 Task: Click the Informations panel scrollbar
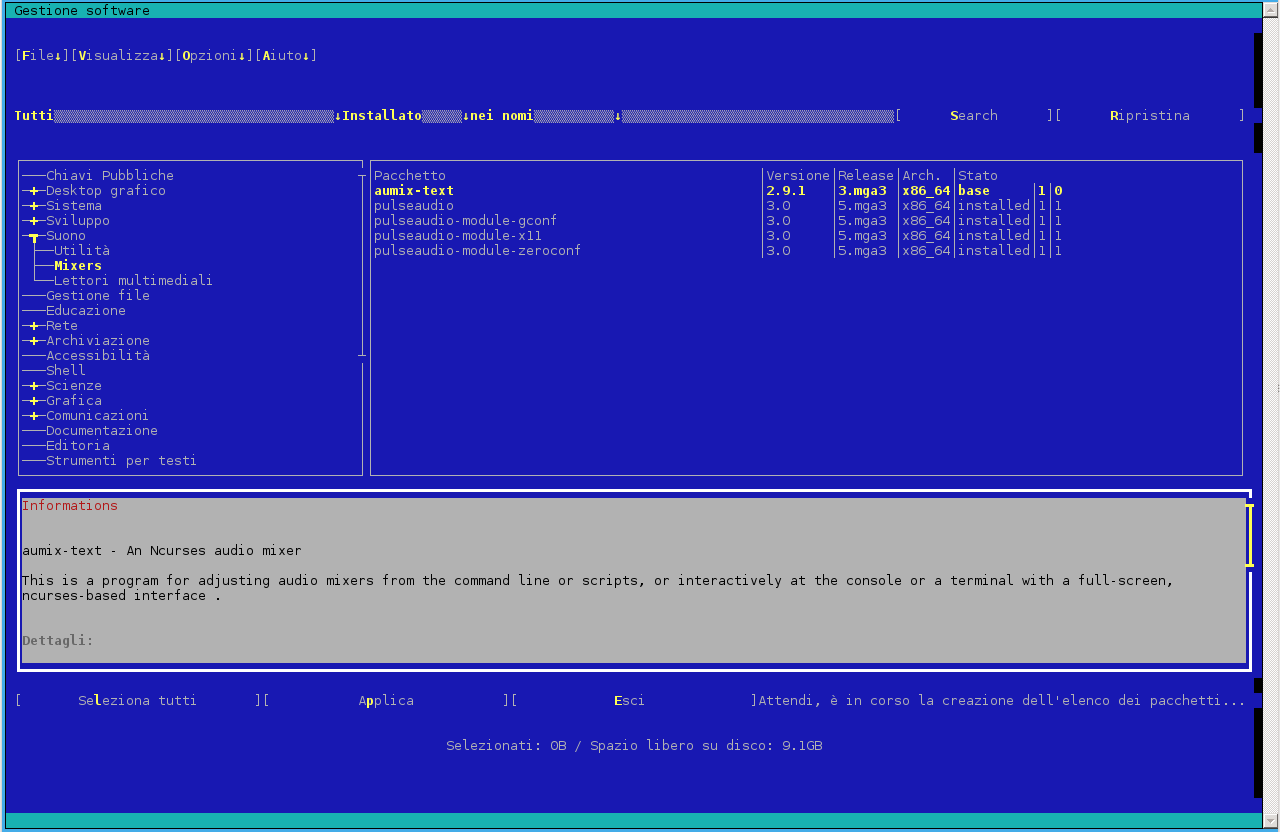click(x=1249, y=535)
